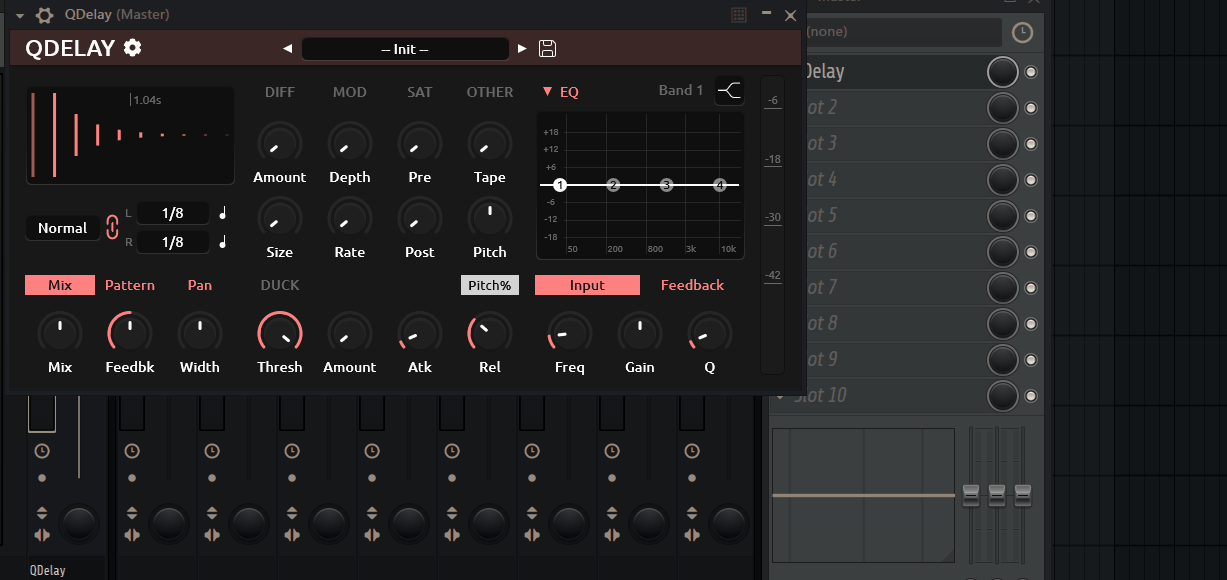Select EQ band node 4
Viewport: 1227px width, 580px height.
click(x=719, y=185)
